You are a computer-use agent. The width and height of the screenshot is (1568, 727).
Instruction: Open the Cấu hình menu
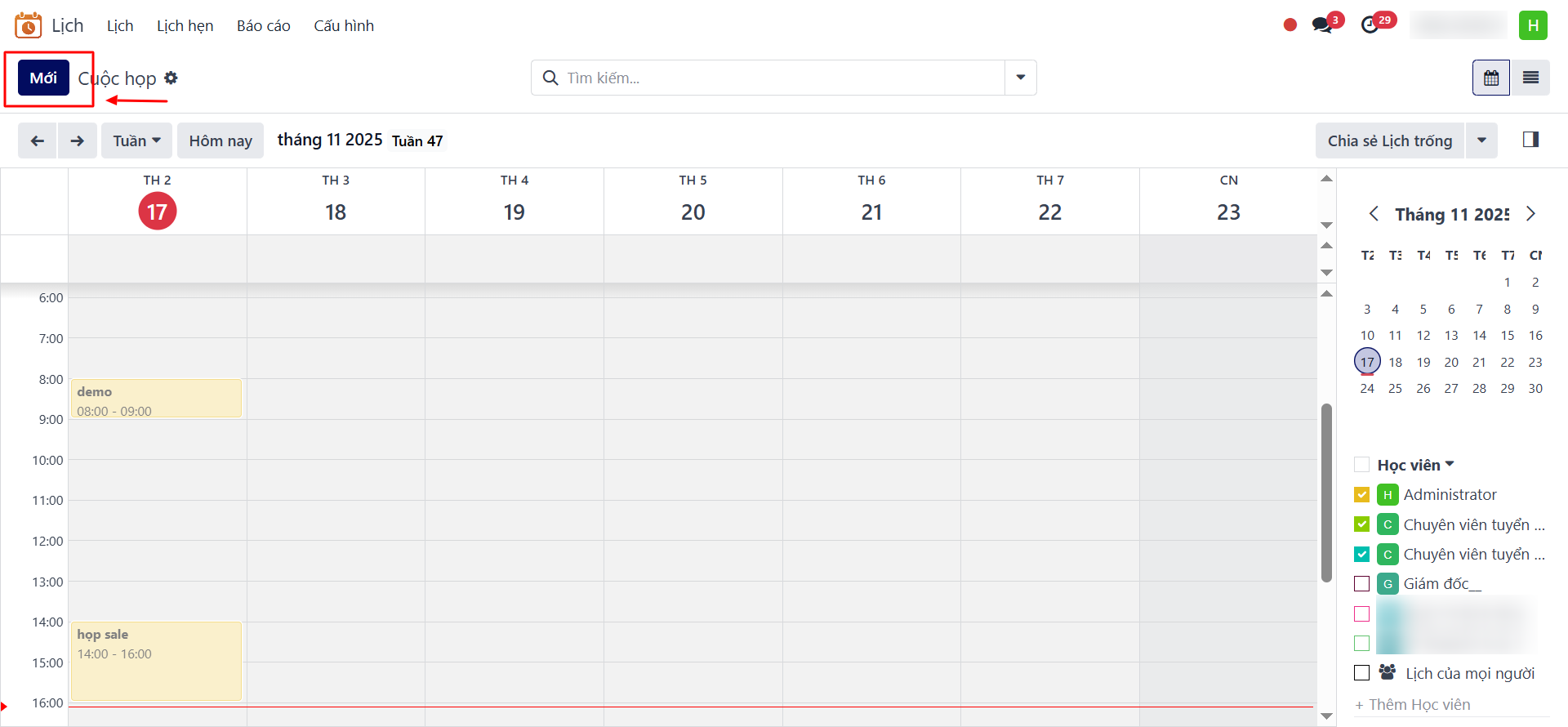(x=344, y=26)
